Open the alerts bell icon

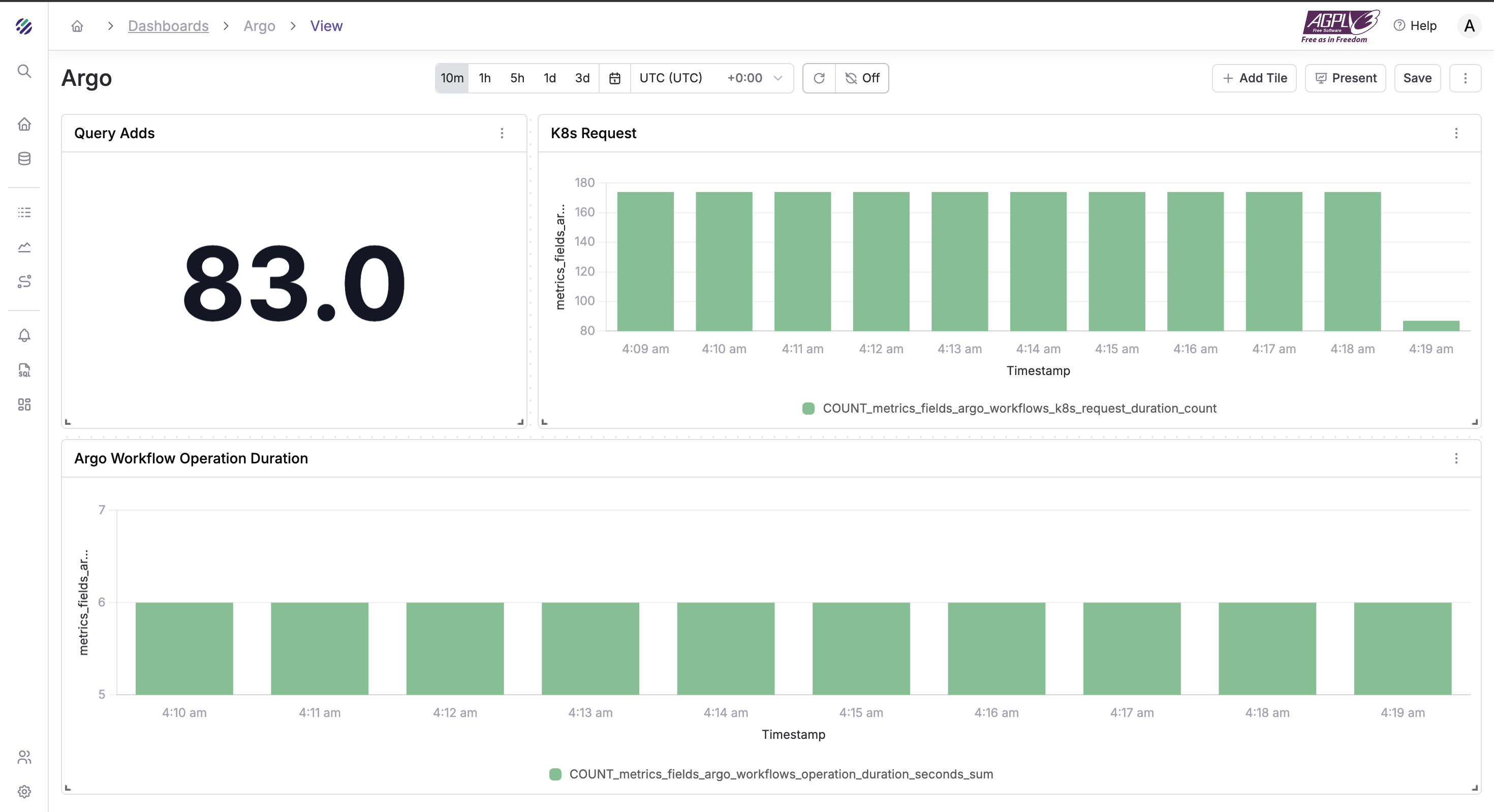[24, 335]
